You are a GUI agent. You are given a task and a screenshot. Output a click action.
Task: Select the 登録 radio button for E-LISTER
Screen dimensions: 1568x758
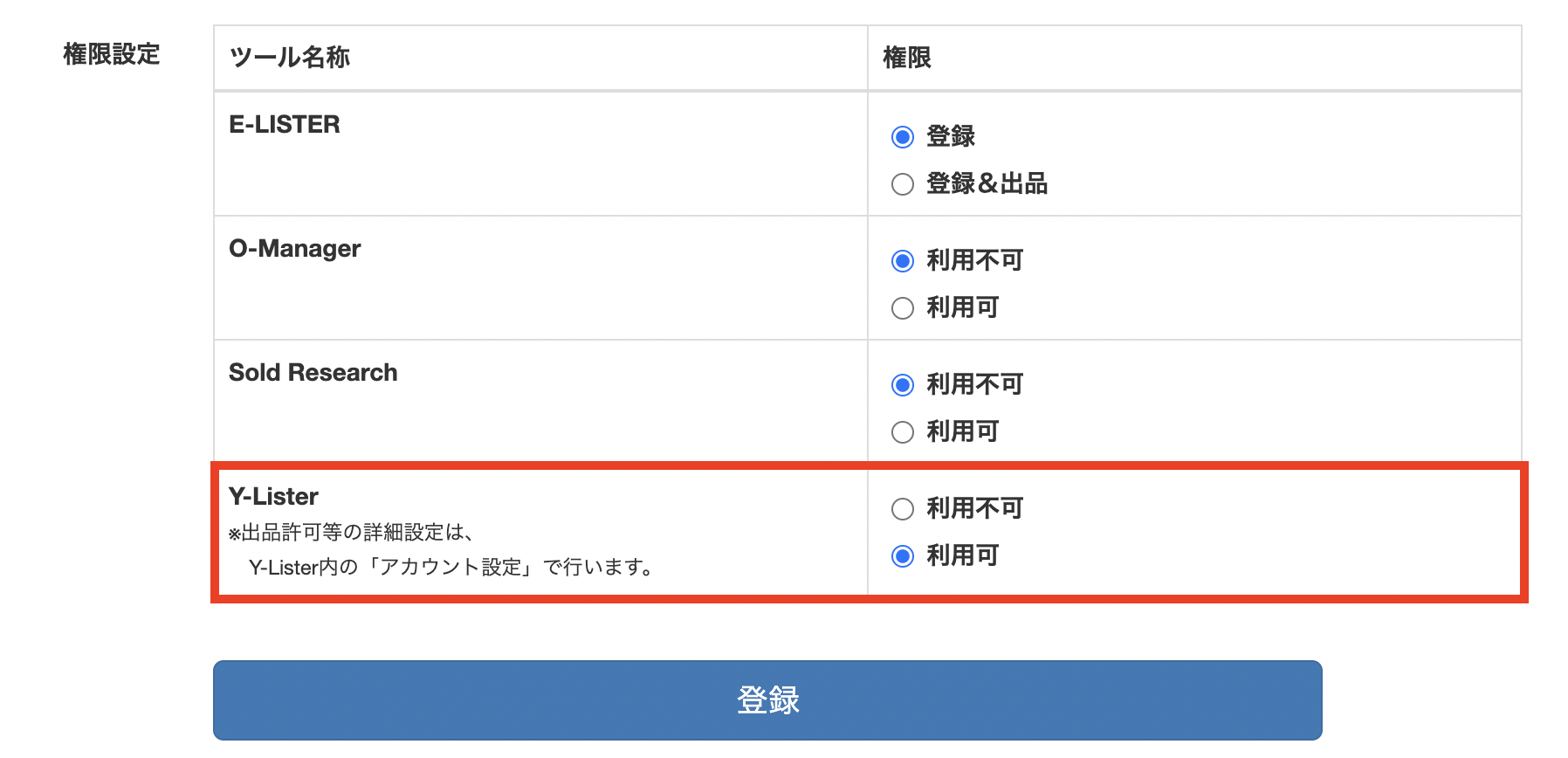903,137
